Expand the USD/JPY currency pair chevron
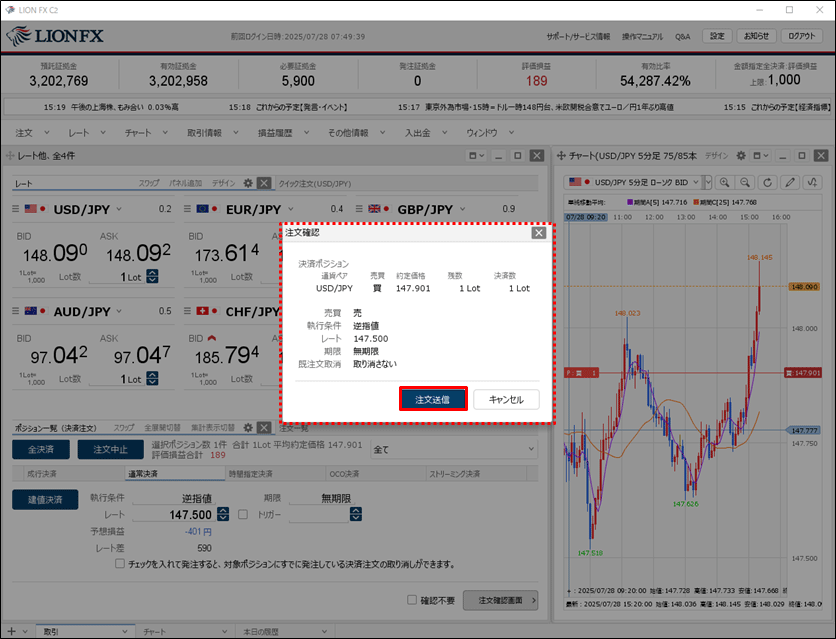Viewport: 836px width, 639px height. pyautogui.click(x=118, y=209)
